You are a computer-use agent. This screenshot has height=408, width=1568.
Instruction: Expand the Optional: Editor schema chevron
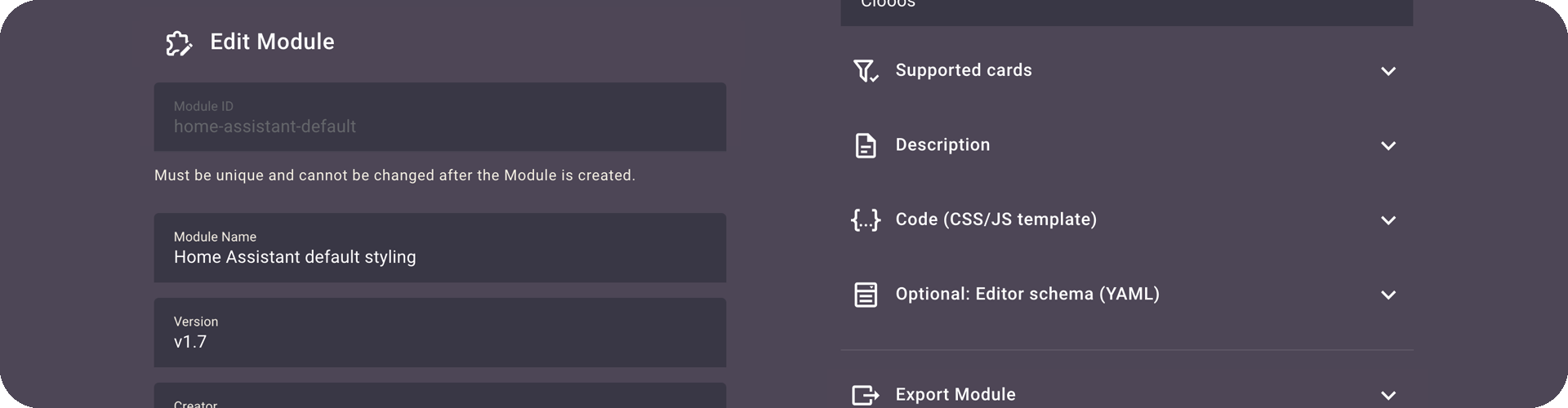[x=1388, y=295]
